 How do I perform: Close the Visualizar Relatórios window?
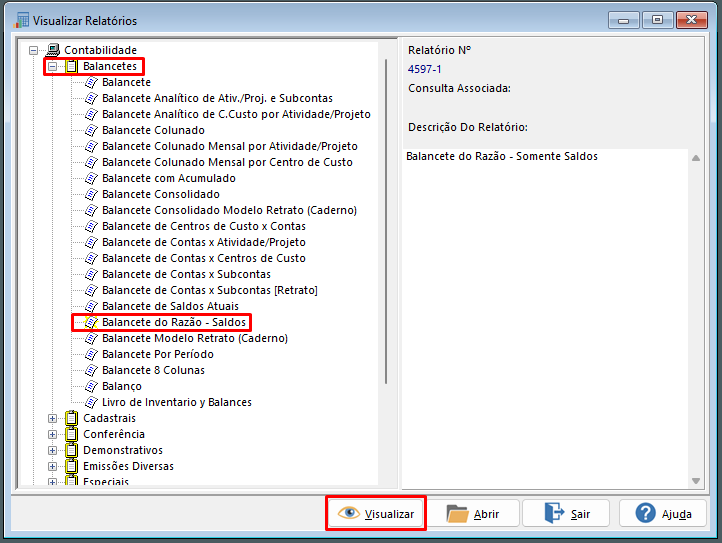692,20
